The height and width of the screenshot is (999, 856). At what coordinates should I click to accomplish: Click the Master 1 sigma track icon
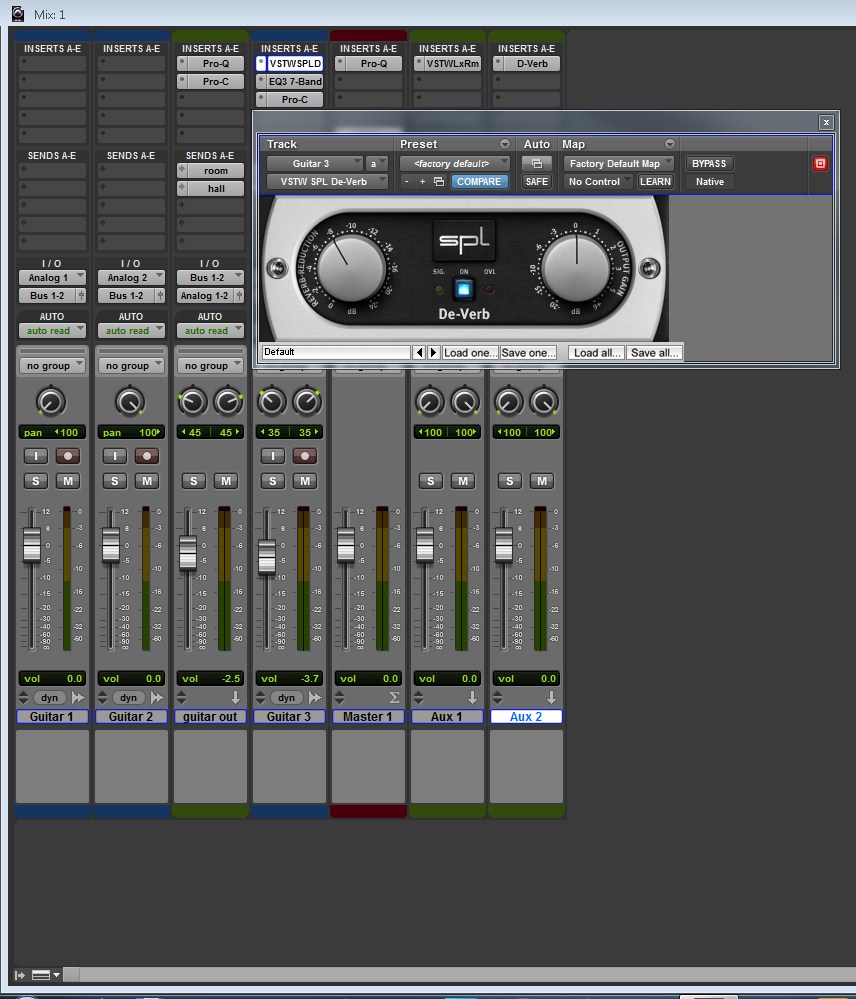pyautogui.click(x=394, y=698)
